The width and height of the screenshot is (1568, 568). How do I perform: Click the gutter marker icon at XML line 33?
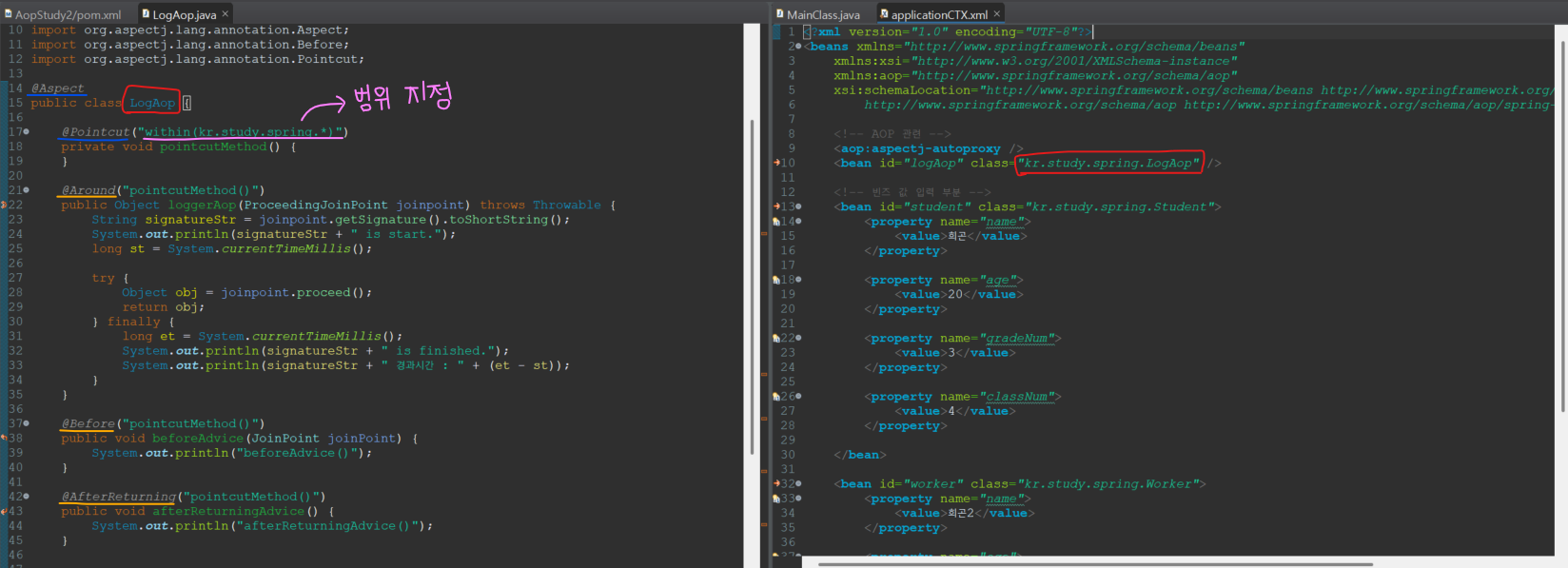[777, 499]
